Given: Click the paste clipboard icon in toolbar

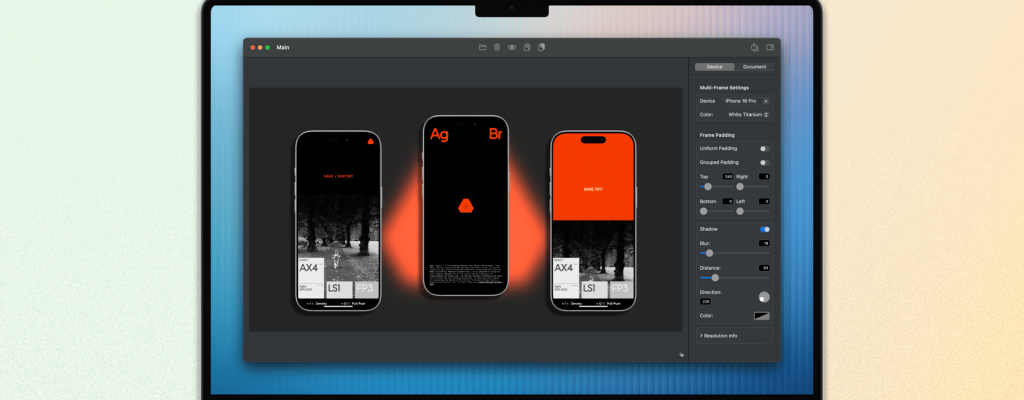Looking at the screenshot, I should (541, 47).
